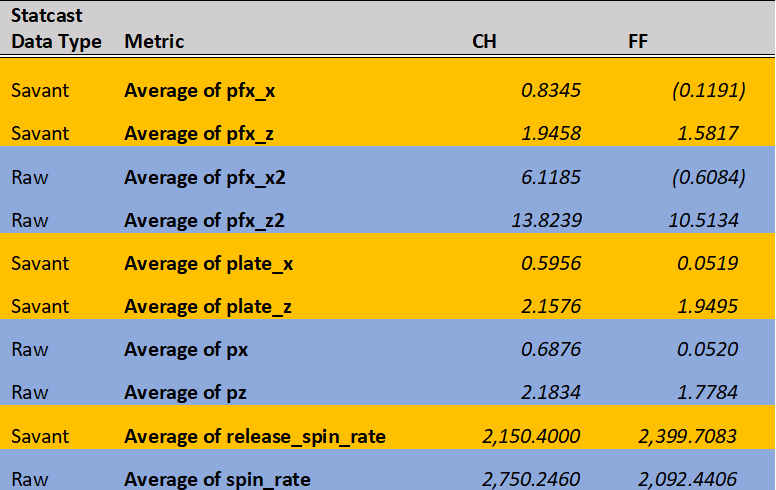Select the FF value (0.6084)
776x490 pixels.
click(x=709, y=177)
